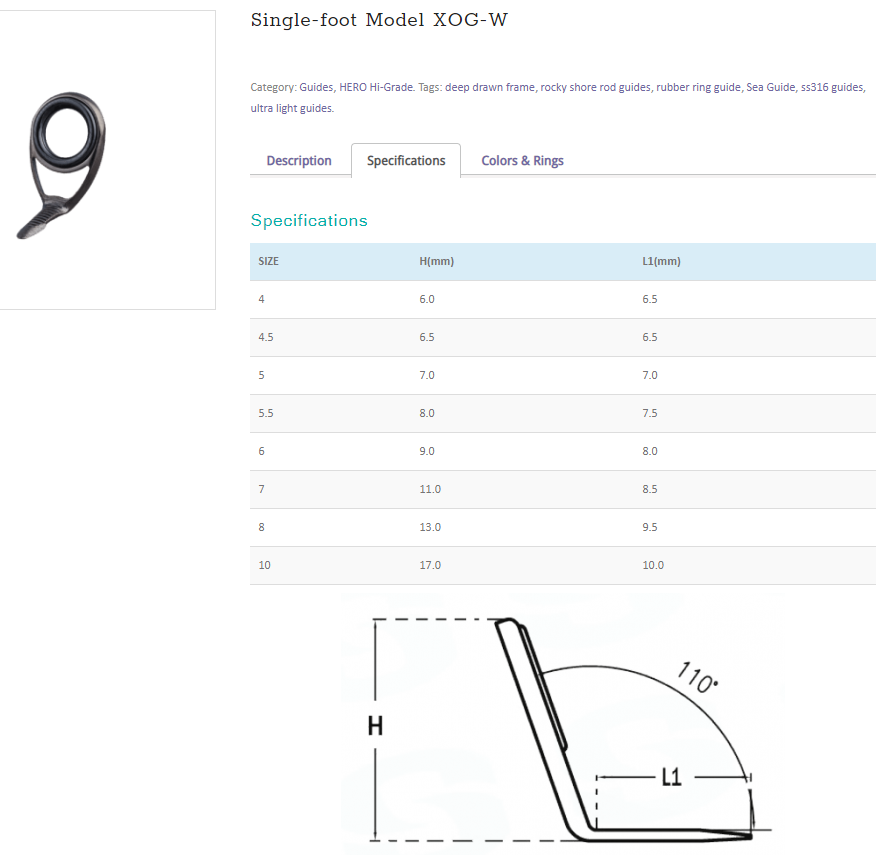Click the L1(mm) column header
This screenshot has width=876, height=855.
[661, 262]
